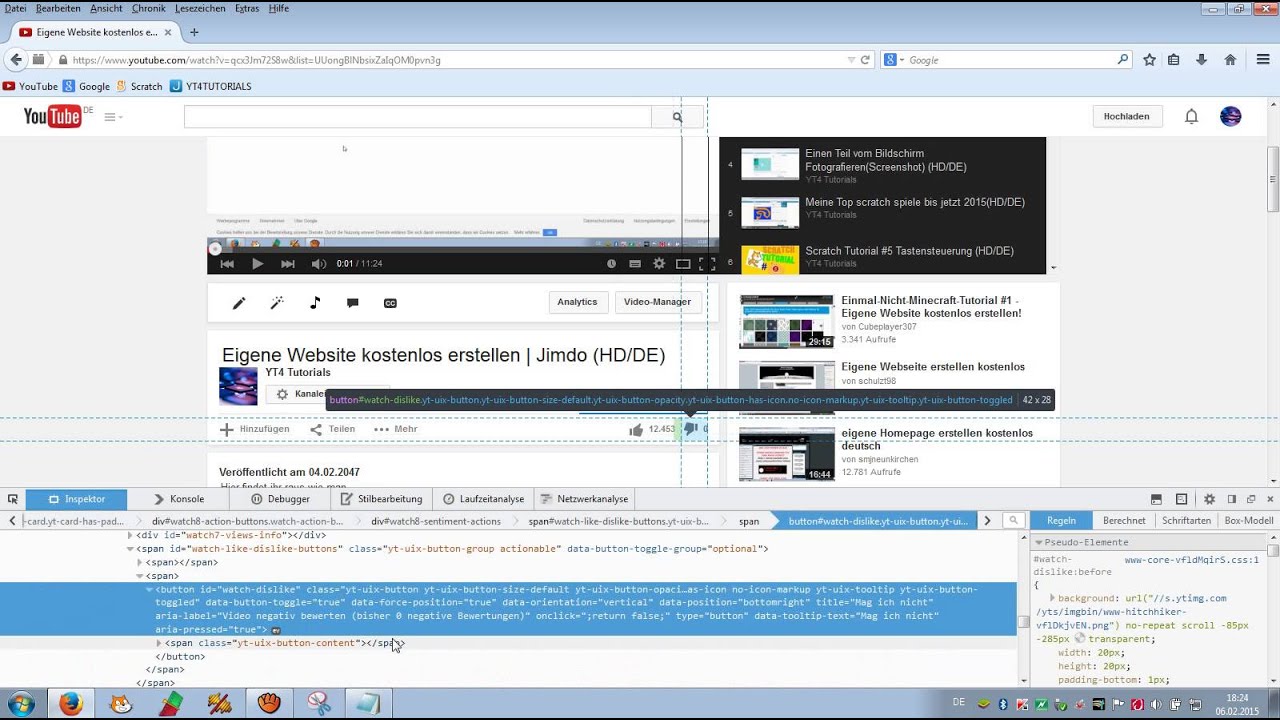Open devtools settings gear

point(1209,499)
